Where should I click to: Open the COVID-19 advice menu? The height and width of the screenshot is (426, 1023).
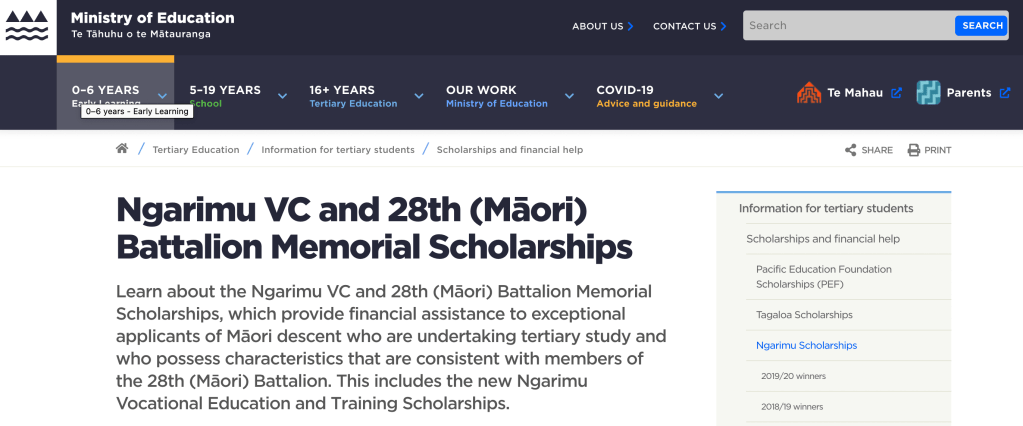[646, 96]
